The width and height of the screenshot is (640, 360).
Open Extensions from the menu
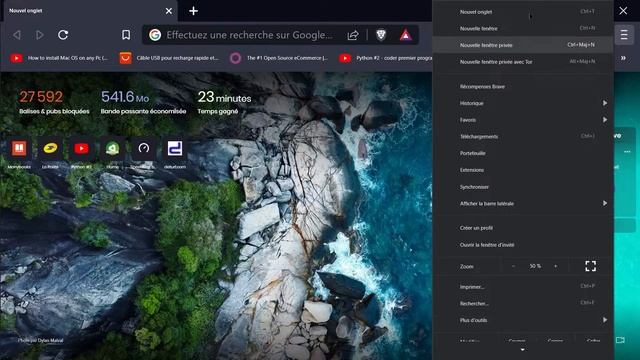pos(522,170)
